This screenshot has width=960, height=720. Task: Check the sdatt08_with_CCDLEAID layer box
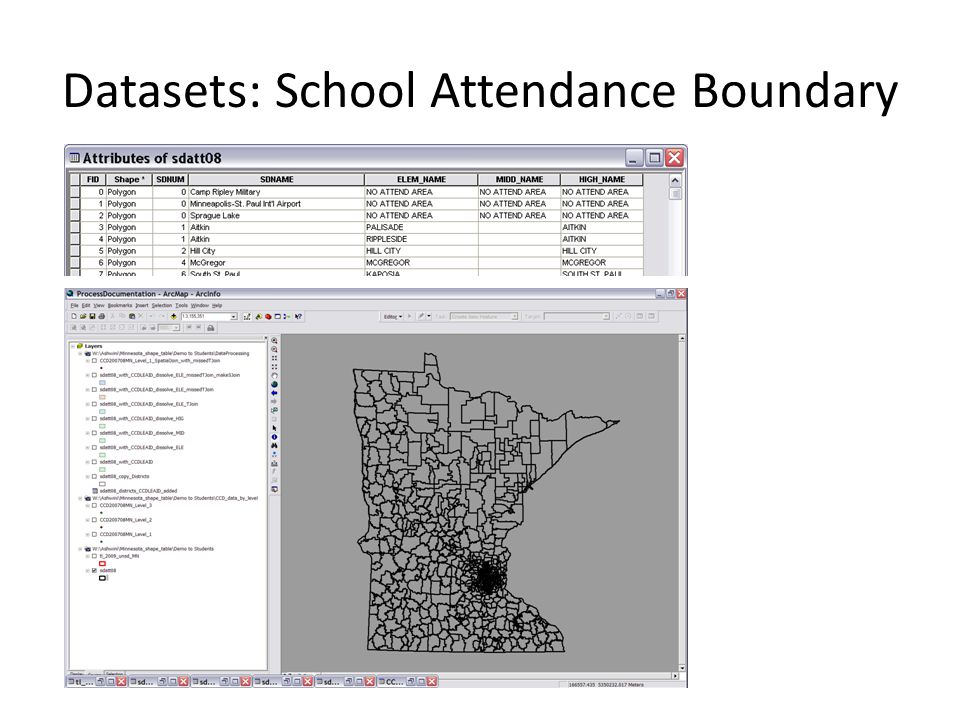[x=94, y=462]
